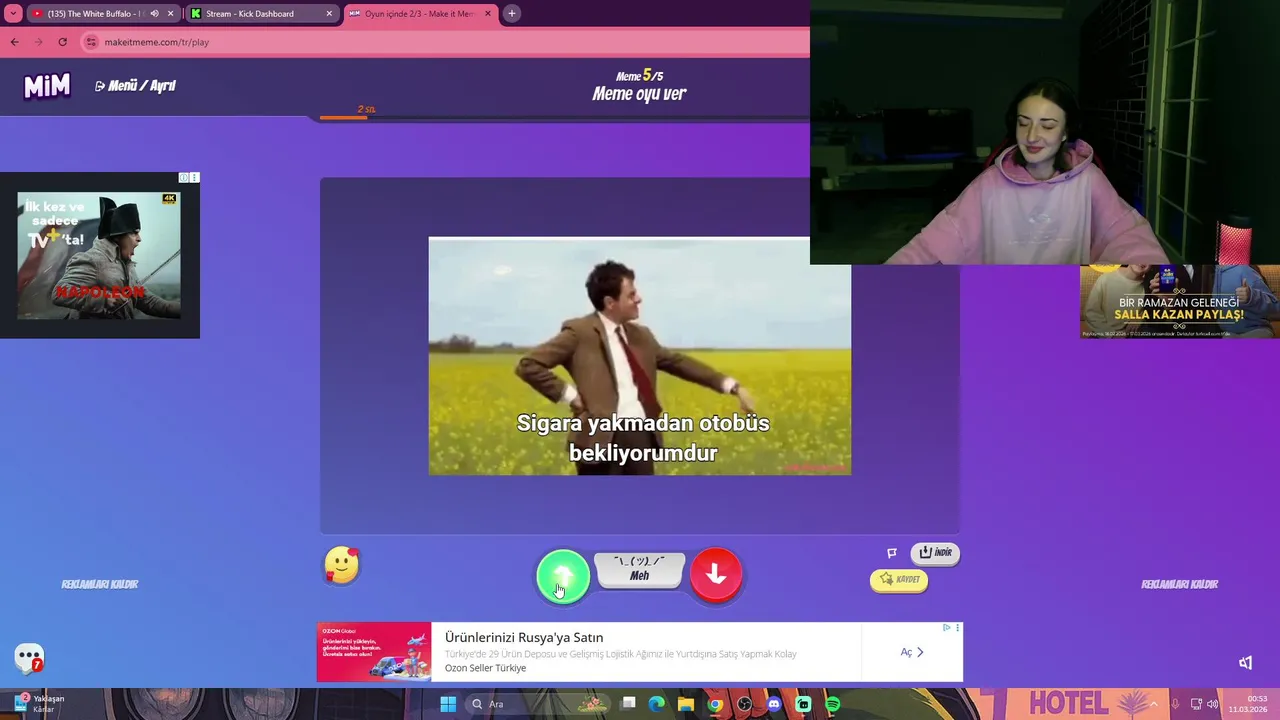The image size is (1280, 720).
Task: Click AdChoices icon on bottom ad
Action: pyautogui.click(x=947, y=628)
